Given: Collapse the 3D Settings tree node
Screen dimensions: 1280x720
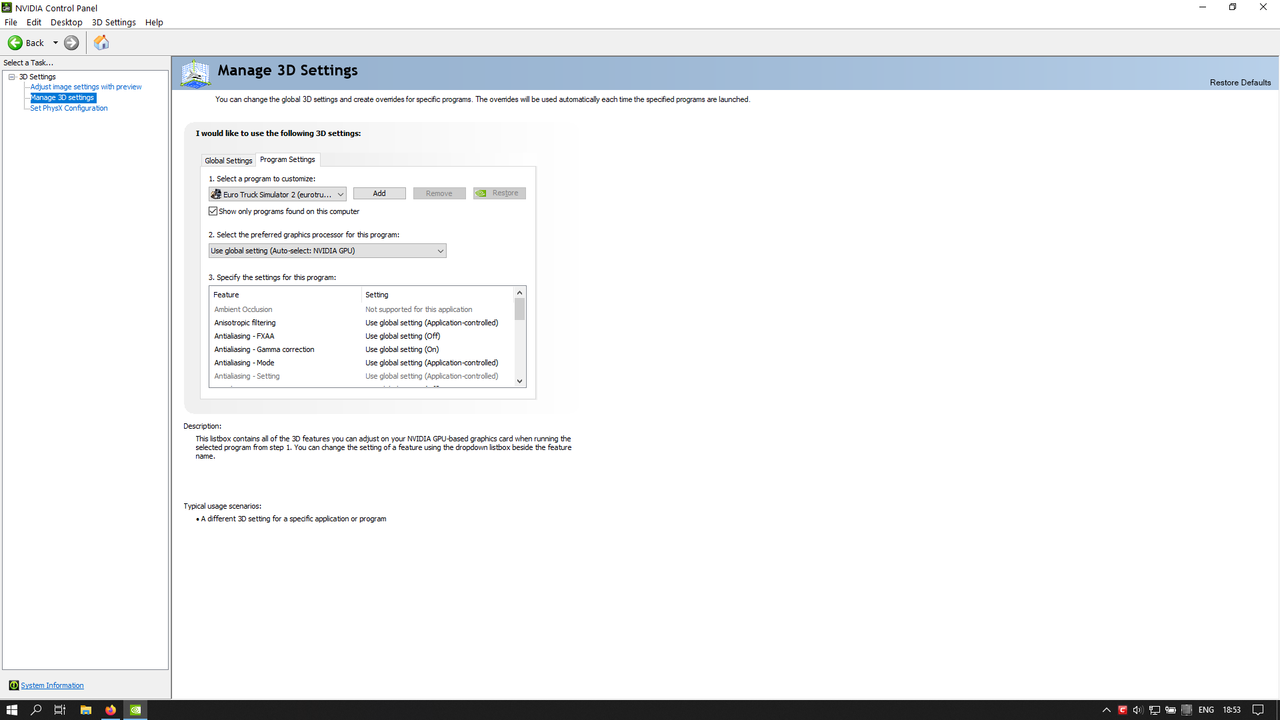Looking at the screenshot, I should pos(12,77).
